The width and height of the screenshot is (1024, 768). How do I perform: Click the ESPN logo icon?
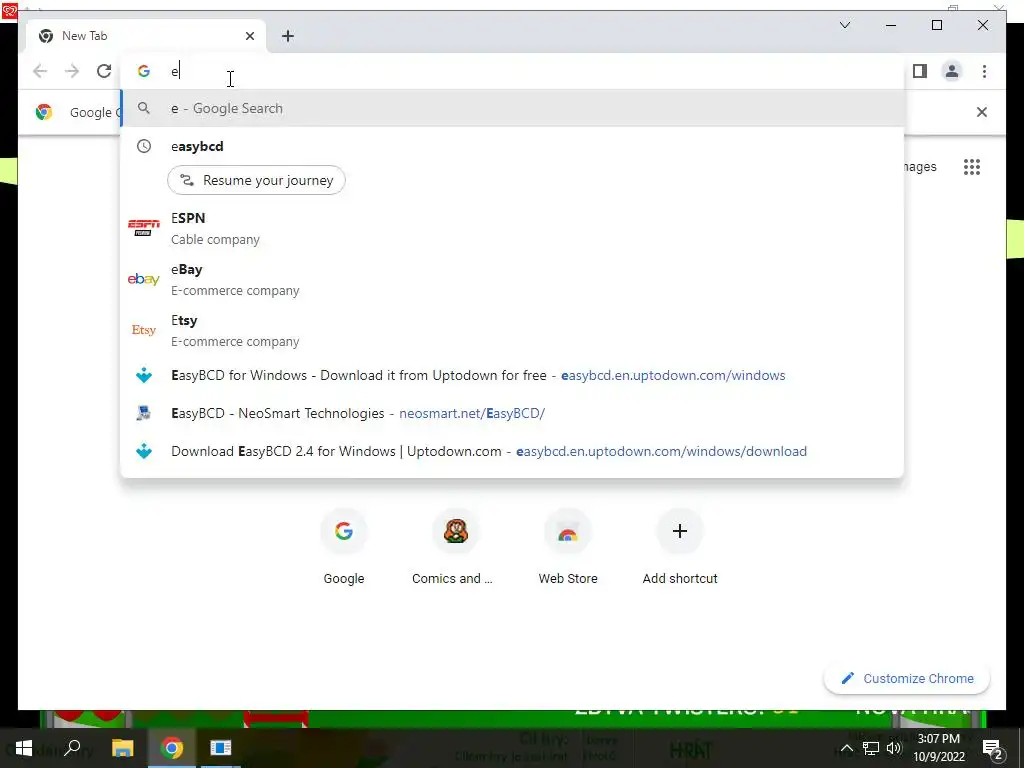coord(144,228)
